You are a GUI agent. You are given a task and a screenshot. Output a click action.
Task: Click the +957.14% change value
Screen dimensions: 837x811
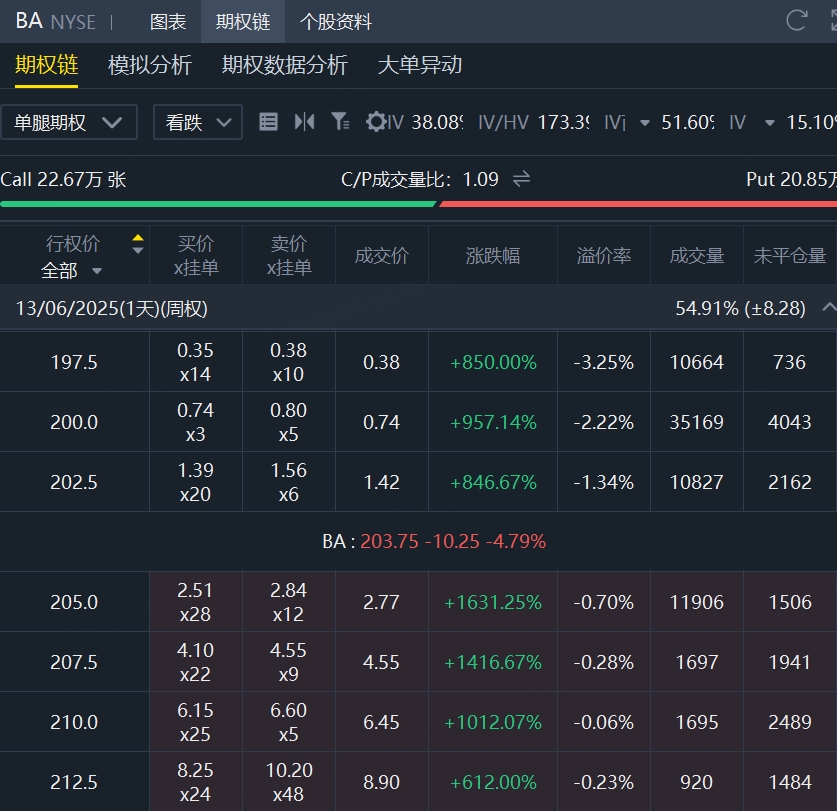pos(493,422)
